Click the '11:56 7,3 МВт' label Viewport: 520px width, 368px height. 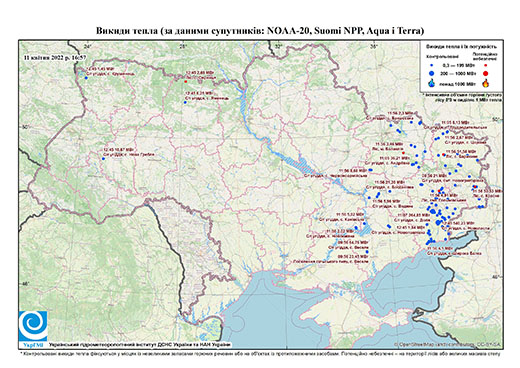tap(400, 114)
